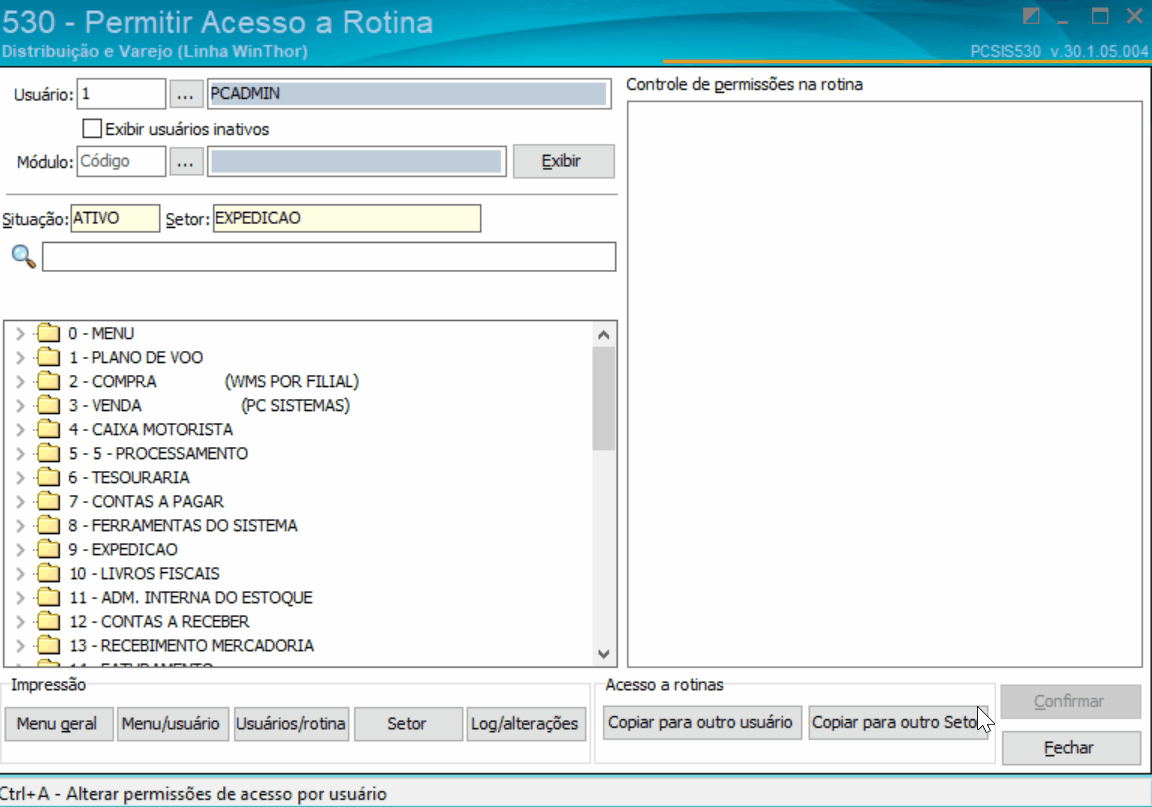Select 9 - EXPEDICAO tree row text
The height and width of the screenshot is (807, 1152).
coord(123,550)
